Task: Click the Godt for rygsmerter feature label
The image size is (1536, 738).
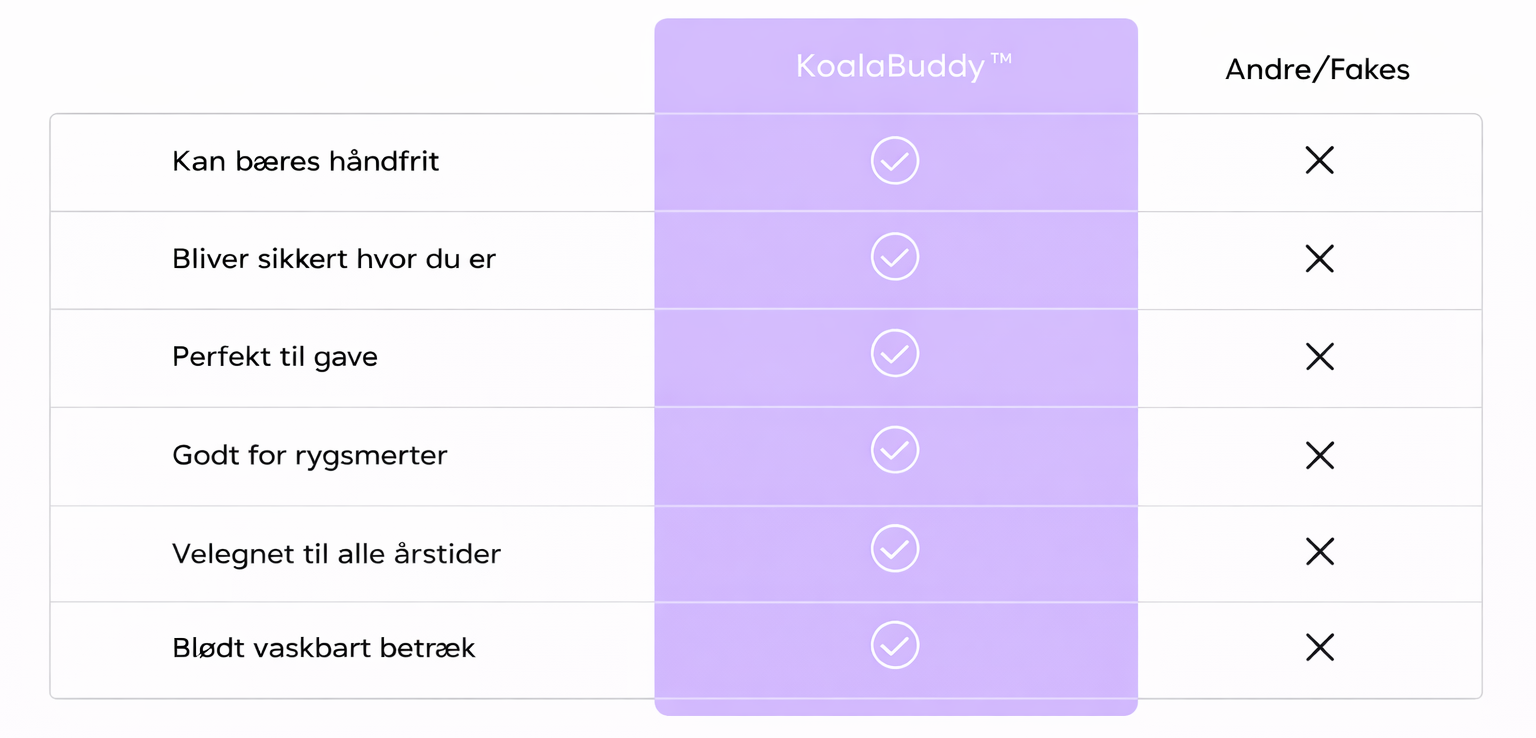Action: (x=310, y=455)
